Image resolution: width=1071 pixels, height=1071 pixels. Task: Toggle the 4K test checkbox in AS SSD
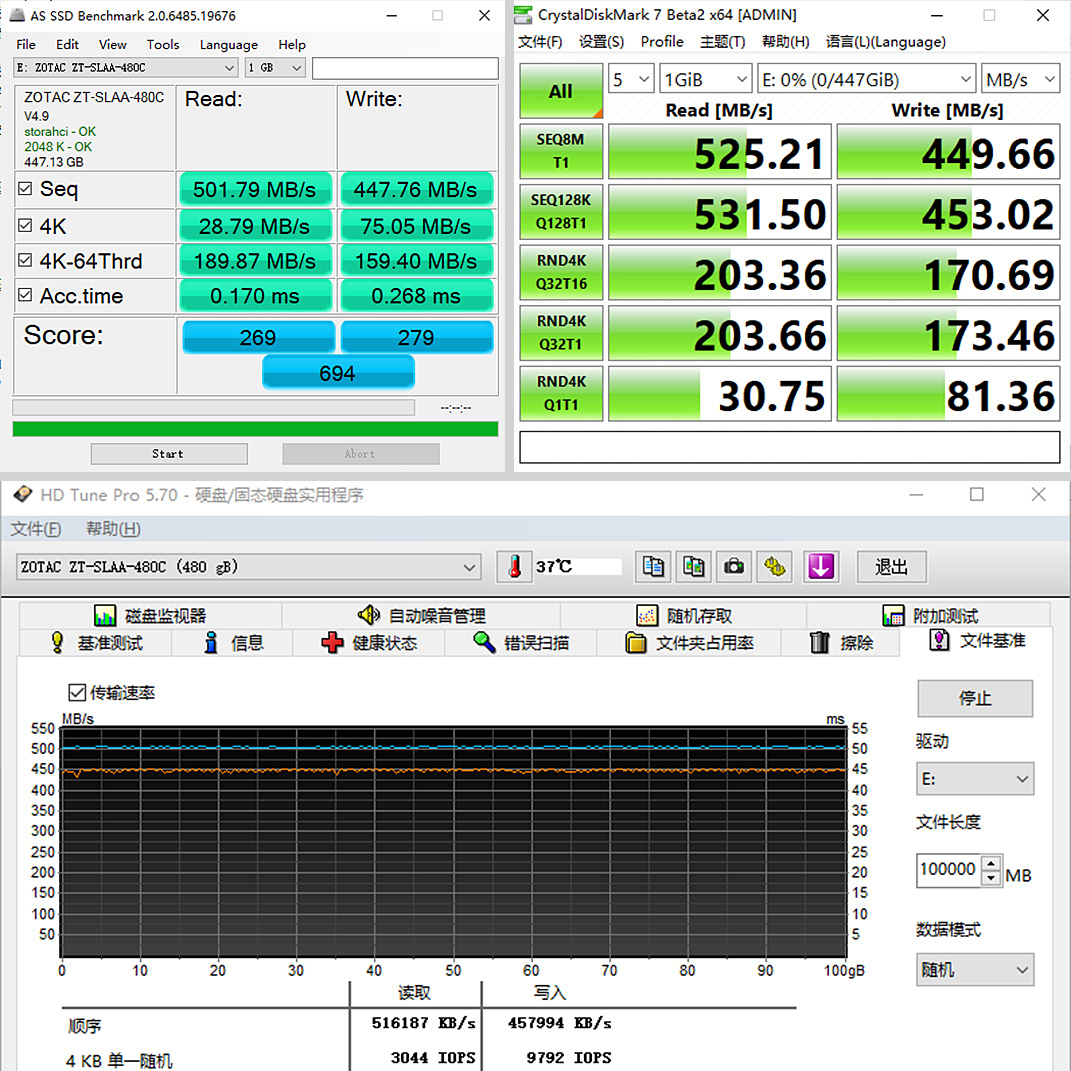[25, 225]
